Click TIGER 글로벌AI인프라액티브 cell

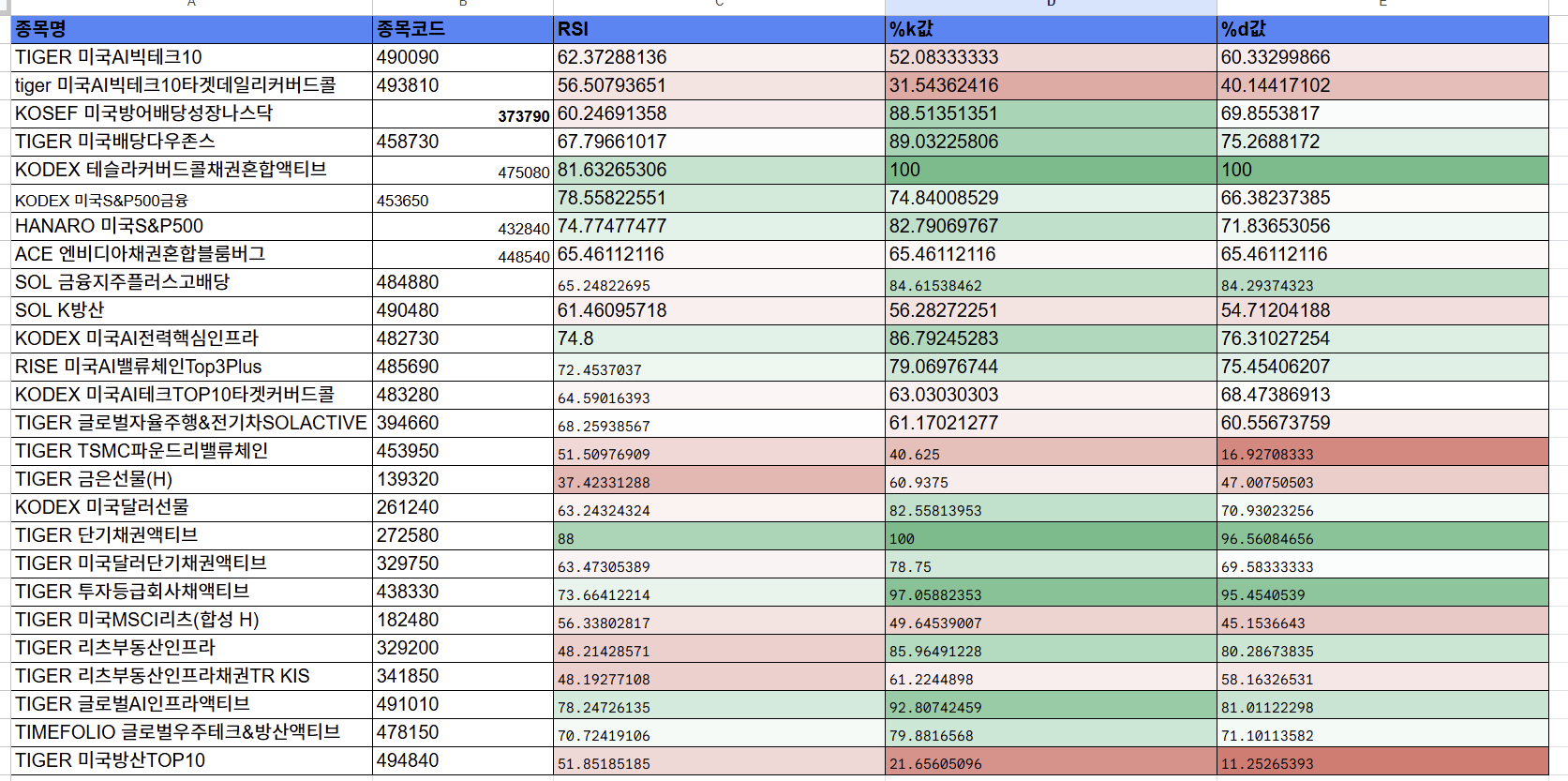(x=191, y=704)
